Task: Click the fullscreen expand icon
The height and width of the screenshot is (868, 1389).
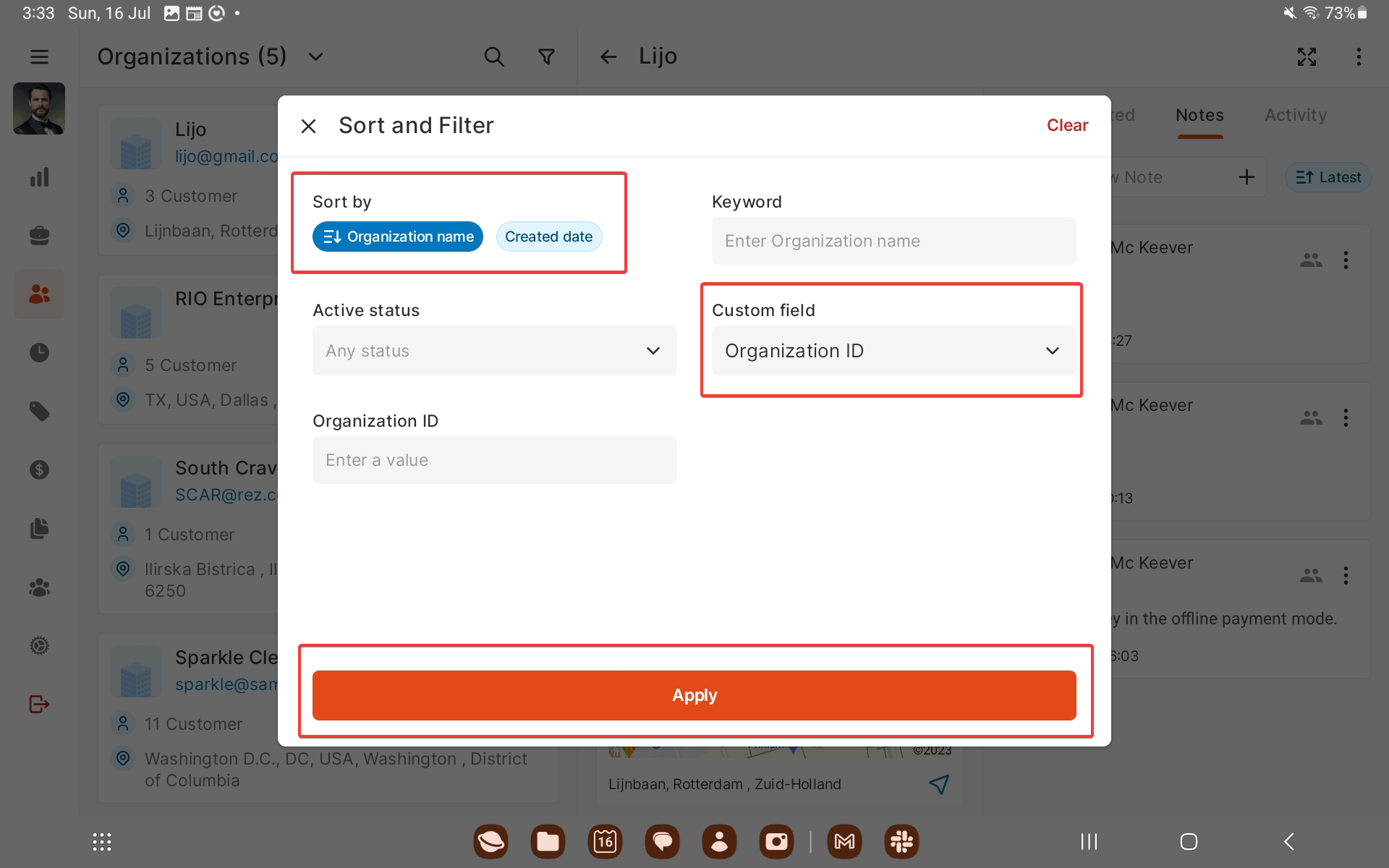Action: tap(1307, 56)
